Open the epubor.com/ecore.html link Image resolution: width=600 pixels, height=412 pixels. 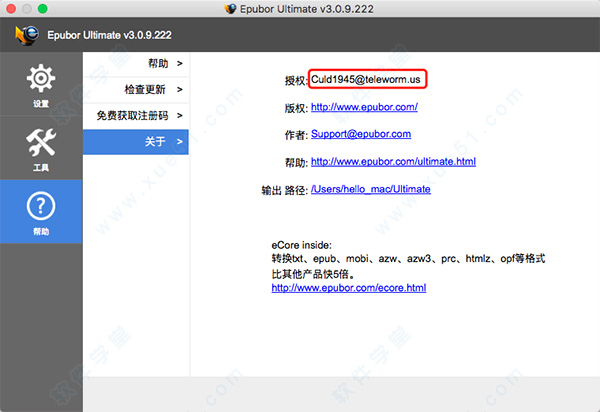pyautogui.click(x=349, y=288)
